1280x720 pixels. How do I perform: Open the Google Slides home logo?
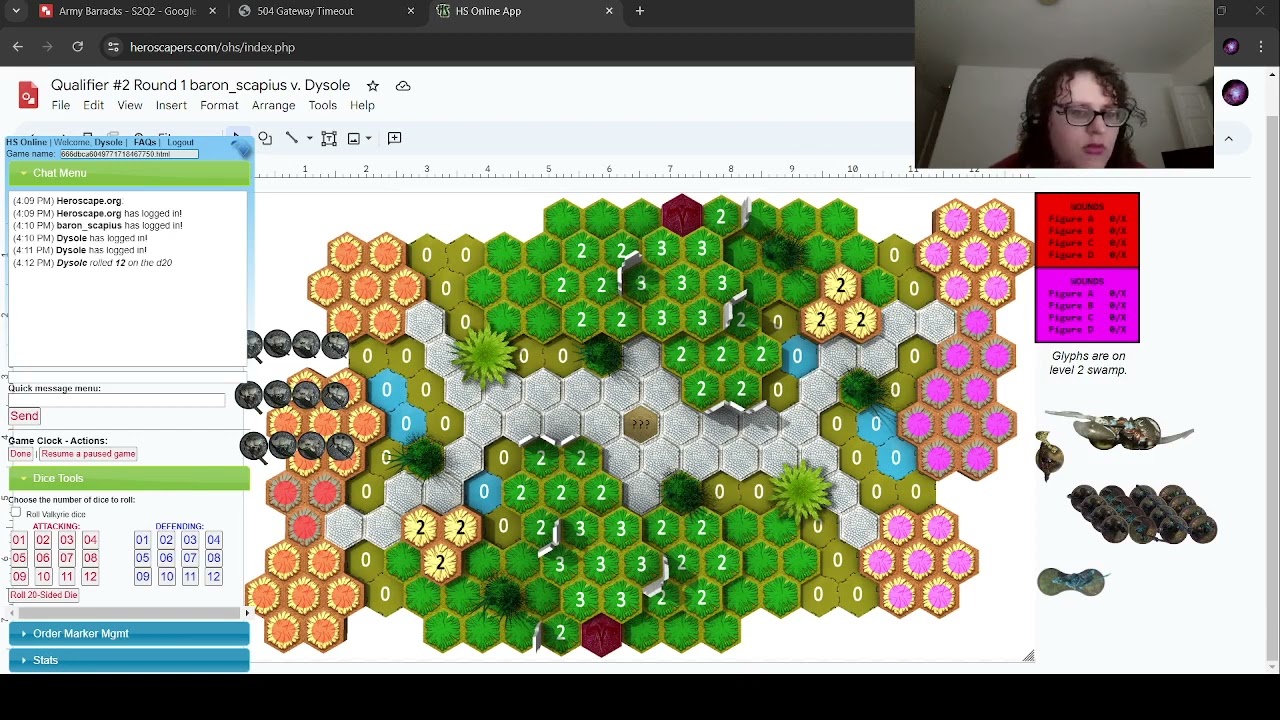pyautogui.click(x=28, y=95)
